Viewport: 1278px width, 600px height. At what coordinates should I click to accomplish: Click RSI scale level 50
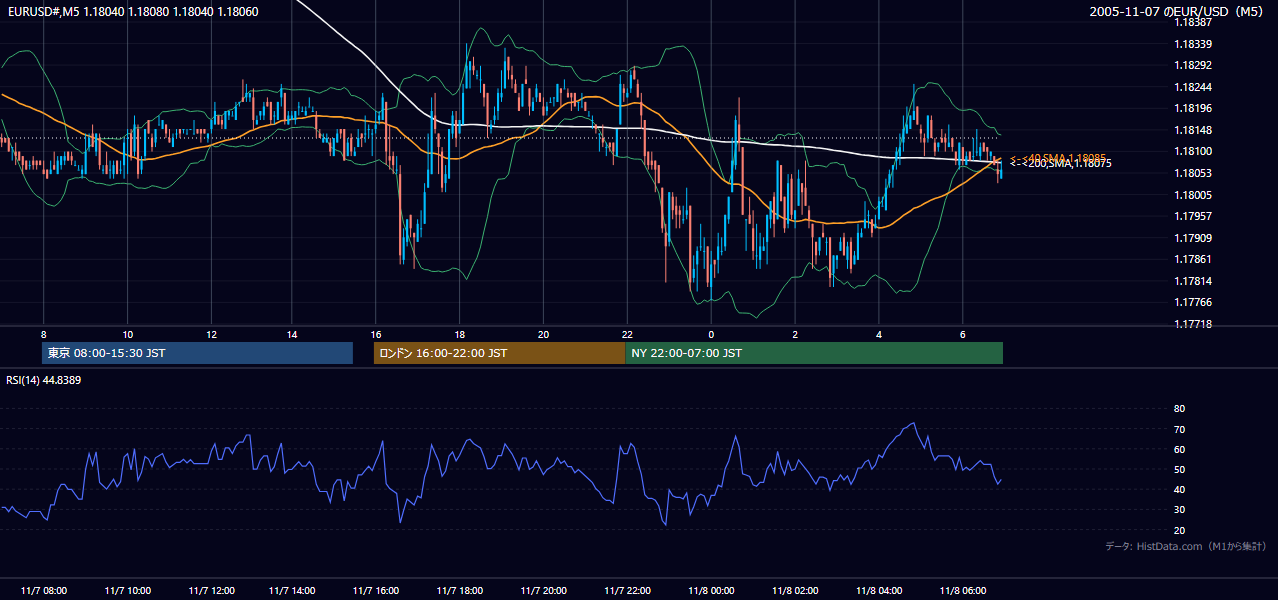point(1179,469)
